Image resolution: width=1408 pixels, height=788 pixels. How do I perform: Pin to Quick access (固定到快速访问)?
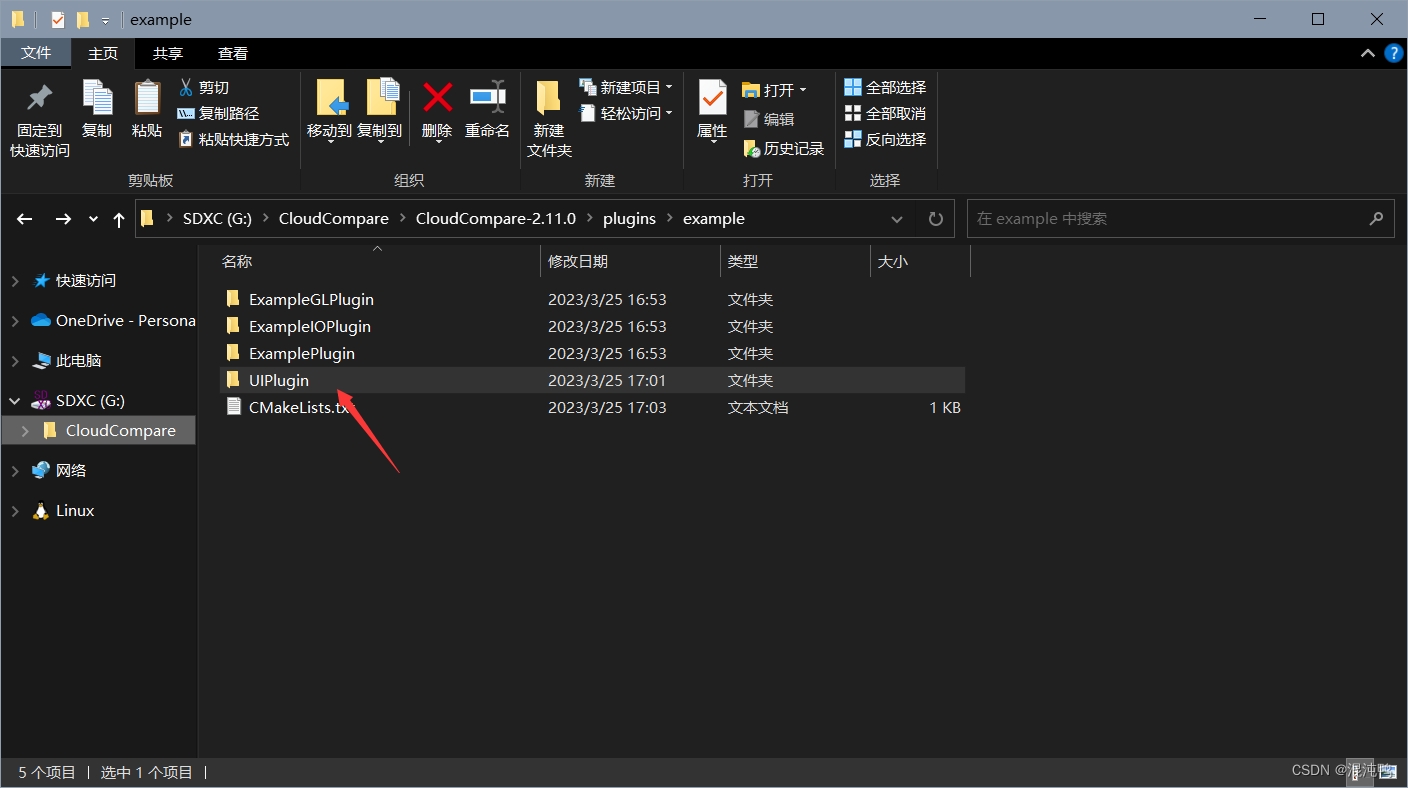click(40, 119)
